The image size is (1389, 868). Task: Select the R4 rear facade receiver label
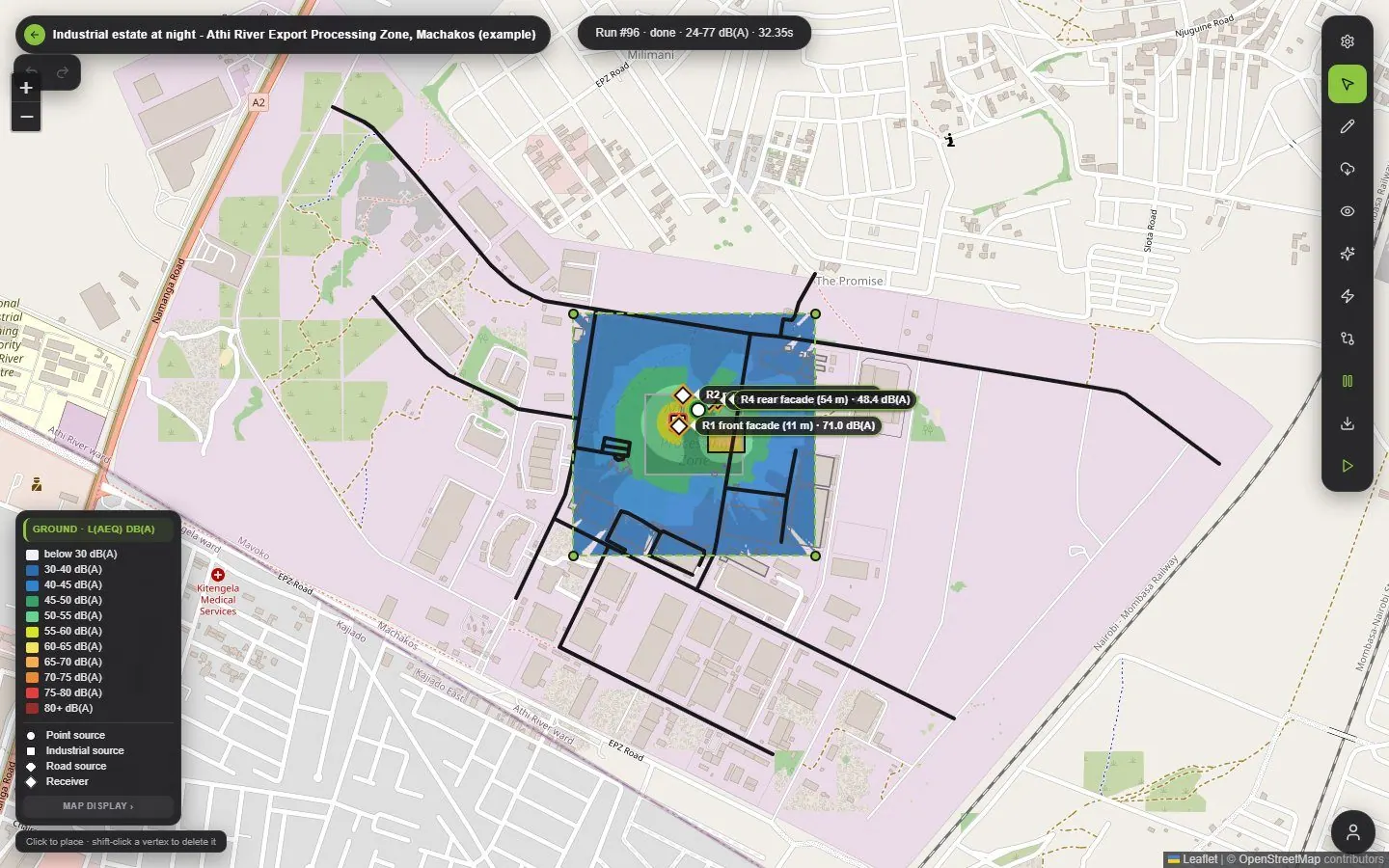825,399
